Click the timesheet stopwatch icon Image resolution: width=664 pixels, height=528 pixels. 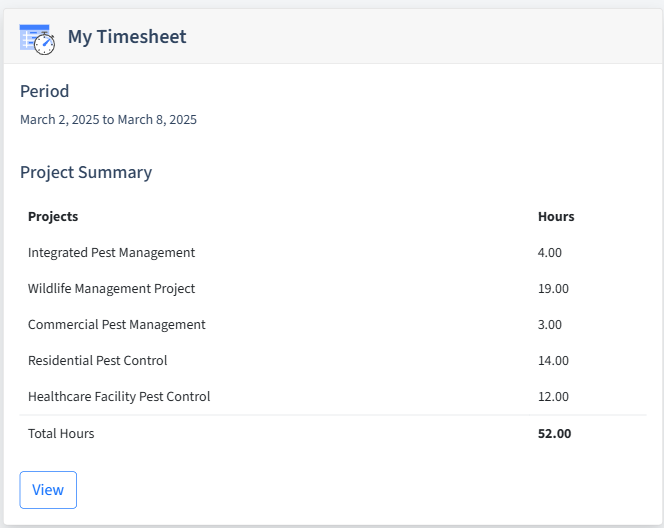37,39
